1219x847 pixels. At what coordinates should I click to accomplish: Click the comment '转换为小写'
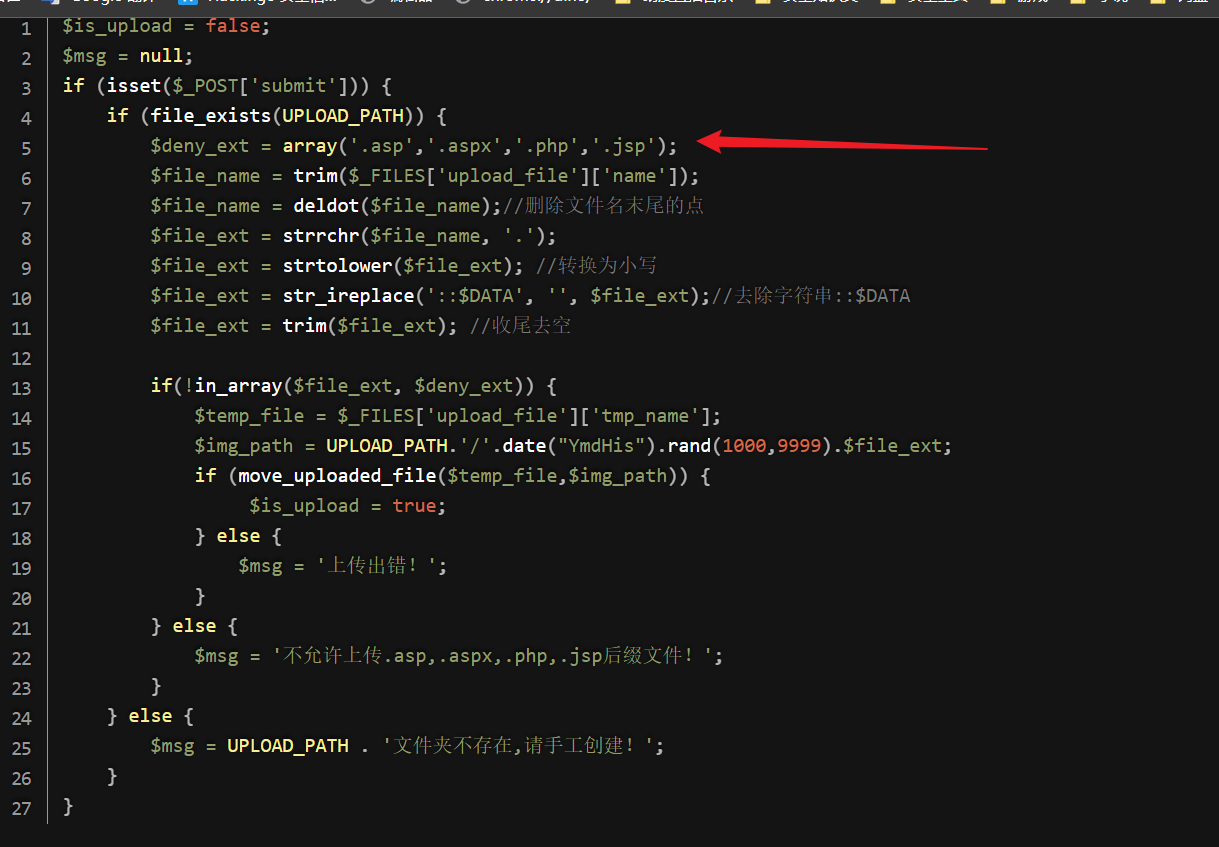tap(607, 266)
